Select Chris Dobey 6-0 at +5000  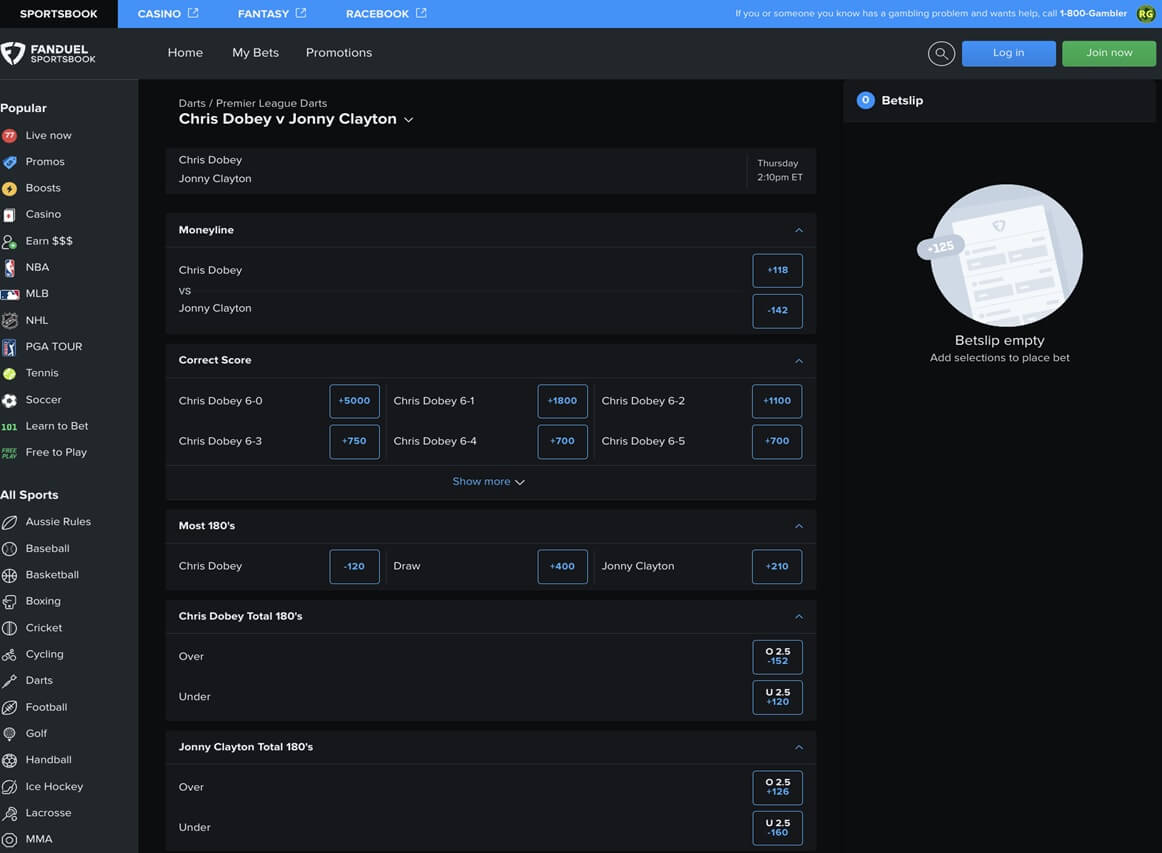[354, 401]
